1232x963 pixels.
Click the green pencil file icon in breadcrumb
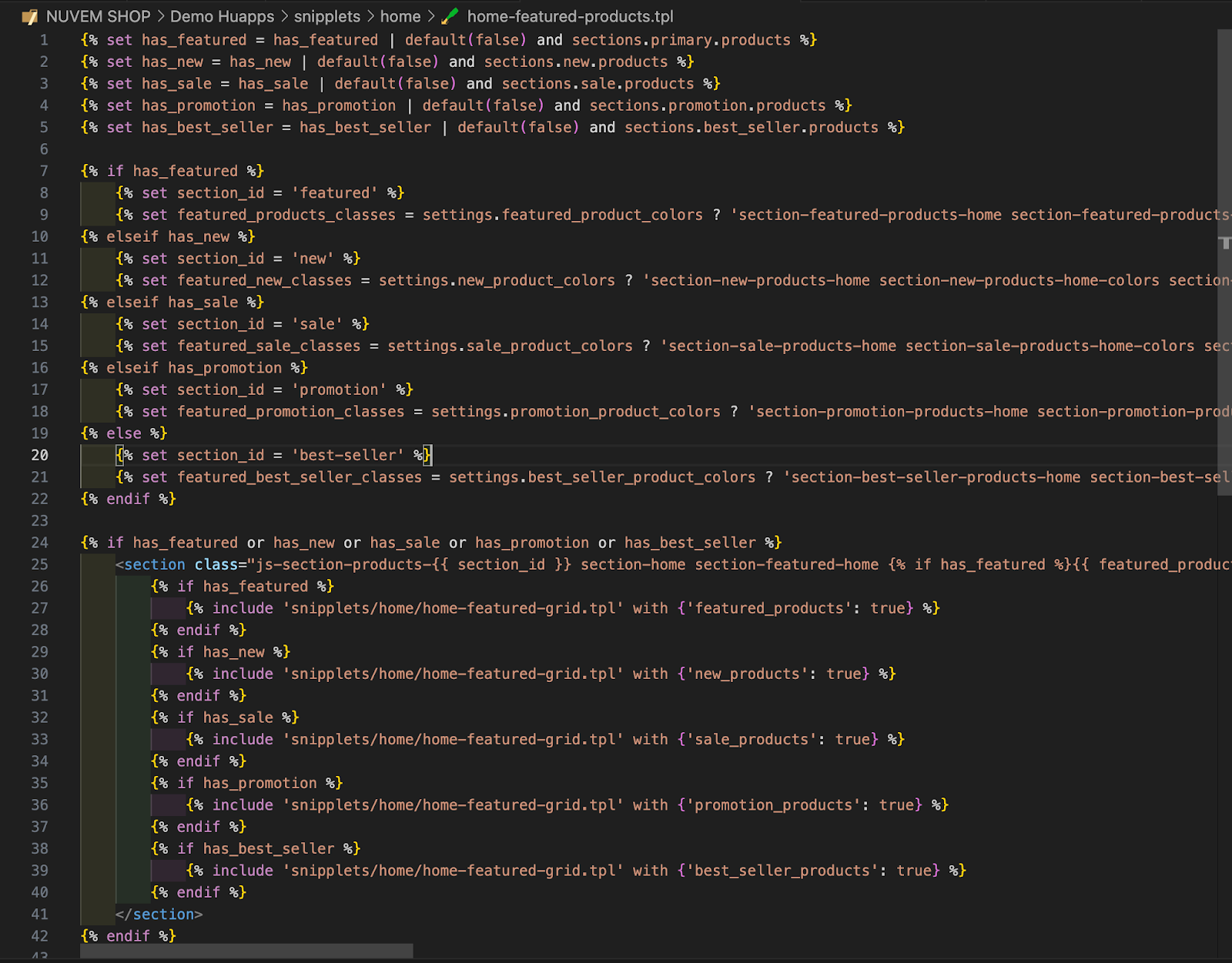pyautogui.click(x=450, y=16)
